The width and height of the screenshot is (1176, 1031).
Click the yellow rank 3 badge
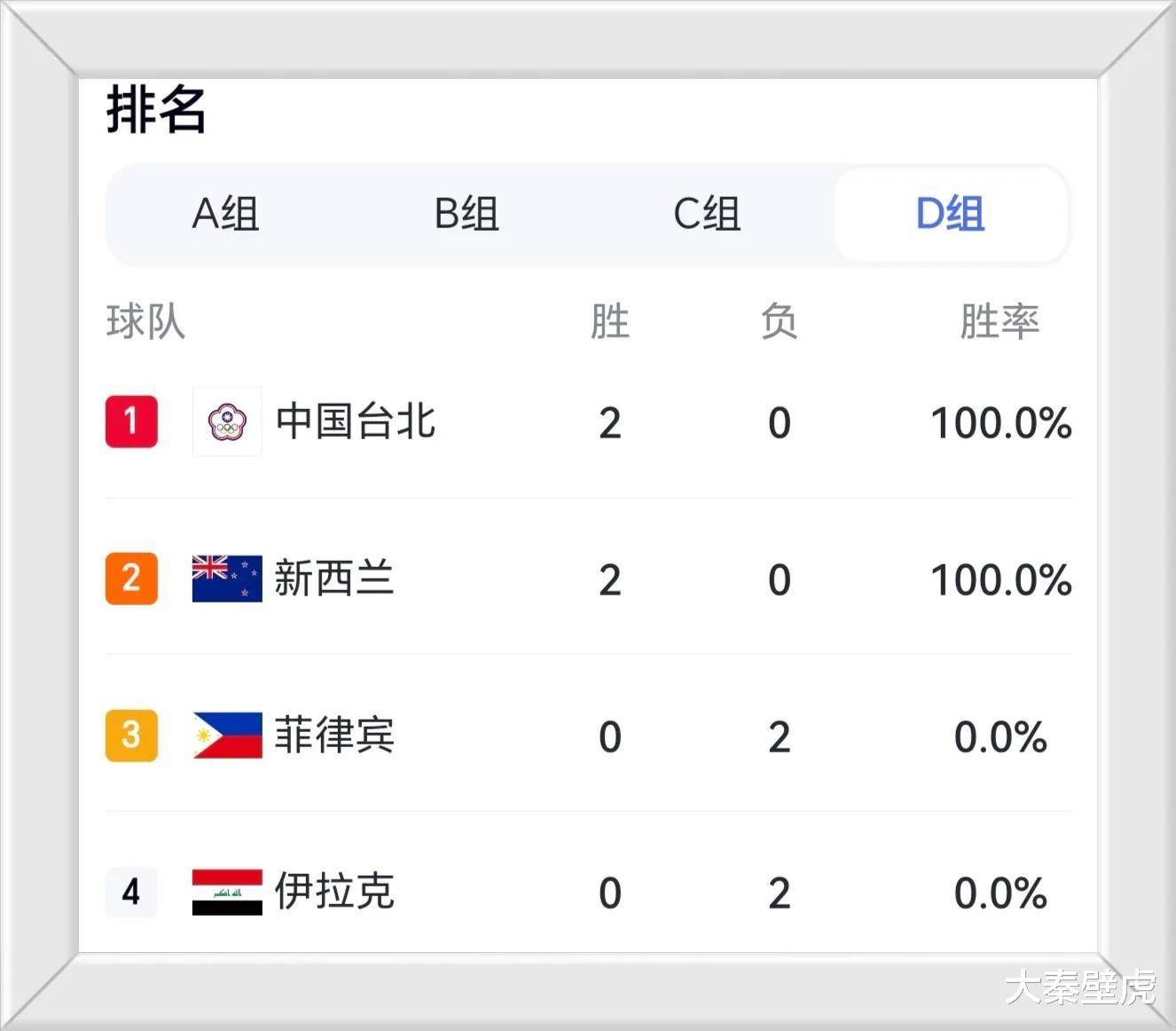(131, 736)
